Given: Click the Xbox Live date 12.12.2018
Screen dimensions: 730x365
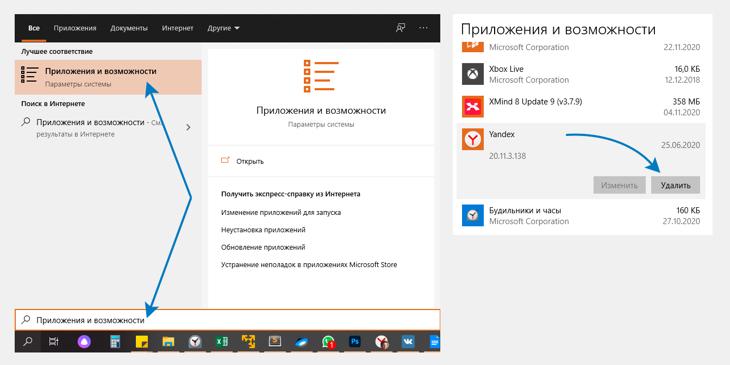Looking at the screenshot, I should click(x=682, y=80).
